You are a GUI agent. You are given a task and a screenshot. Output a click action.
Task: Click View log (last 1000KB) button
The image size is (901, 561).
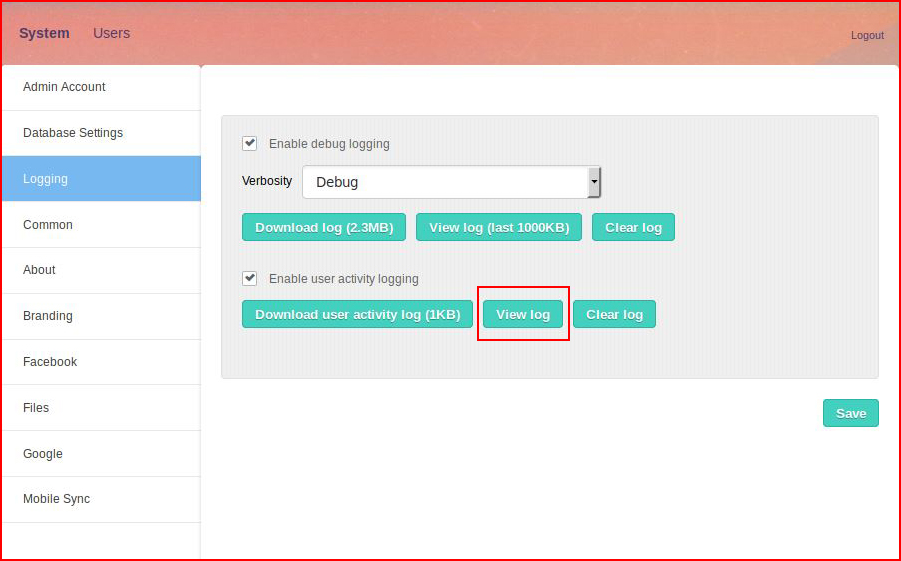(499, 227)
